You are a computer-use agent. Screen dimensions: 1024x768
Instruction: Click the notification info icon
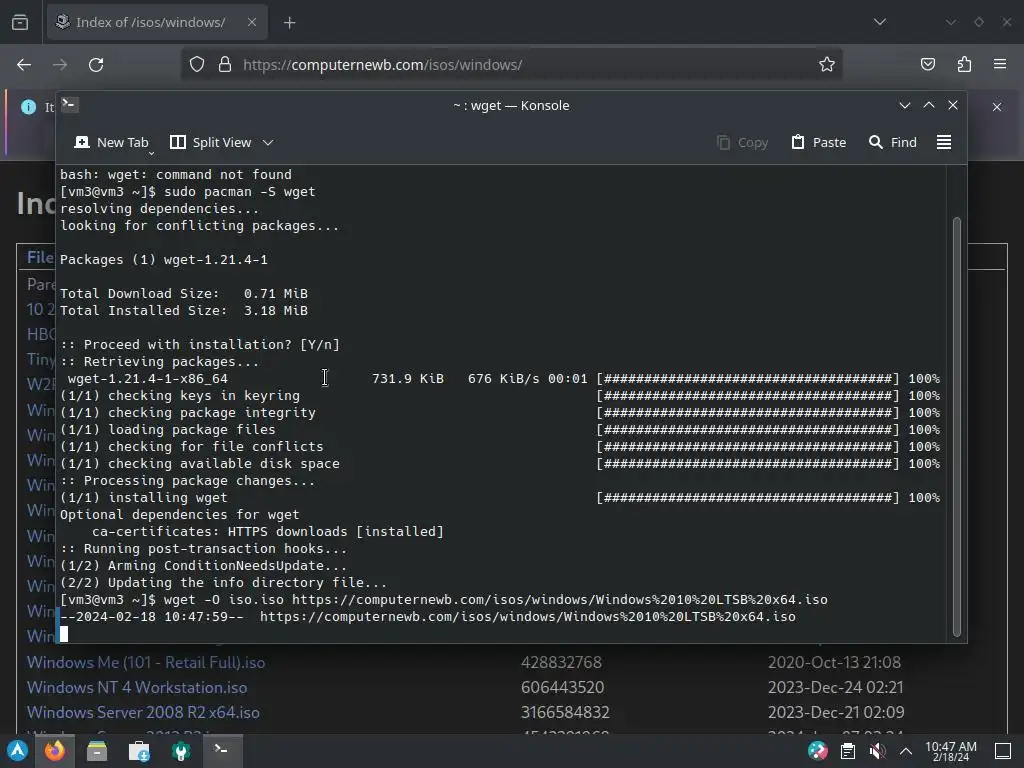click(28, 106)
